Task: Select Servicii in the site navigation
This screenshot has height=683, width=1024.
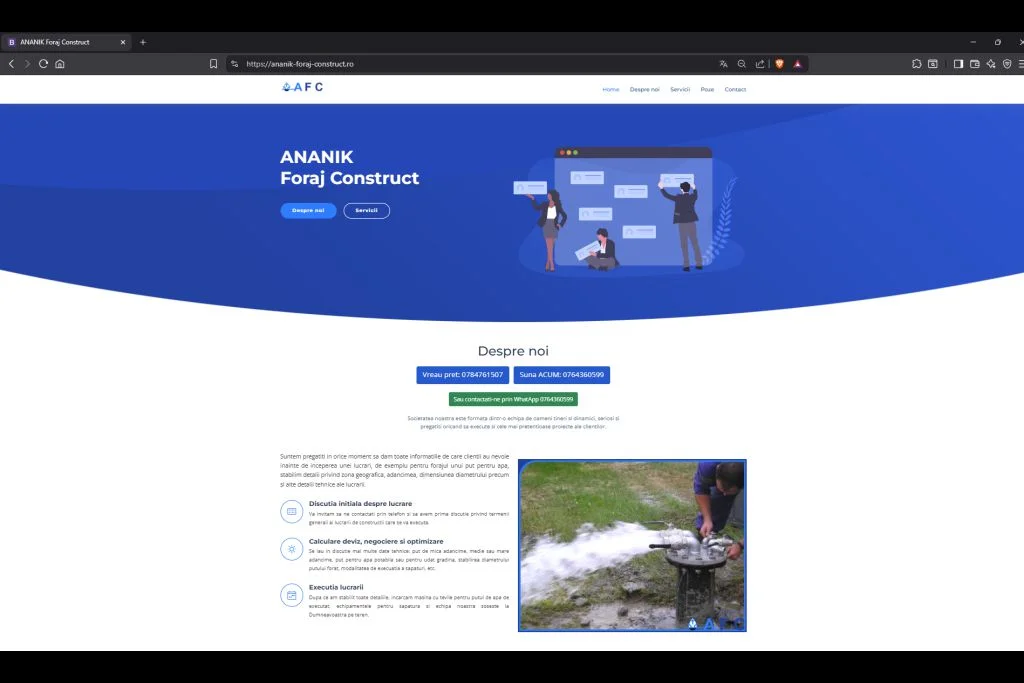Action: click(x=680, y=90)
